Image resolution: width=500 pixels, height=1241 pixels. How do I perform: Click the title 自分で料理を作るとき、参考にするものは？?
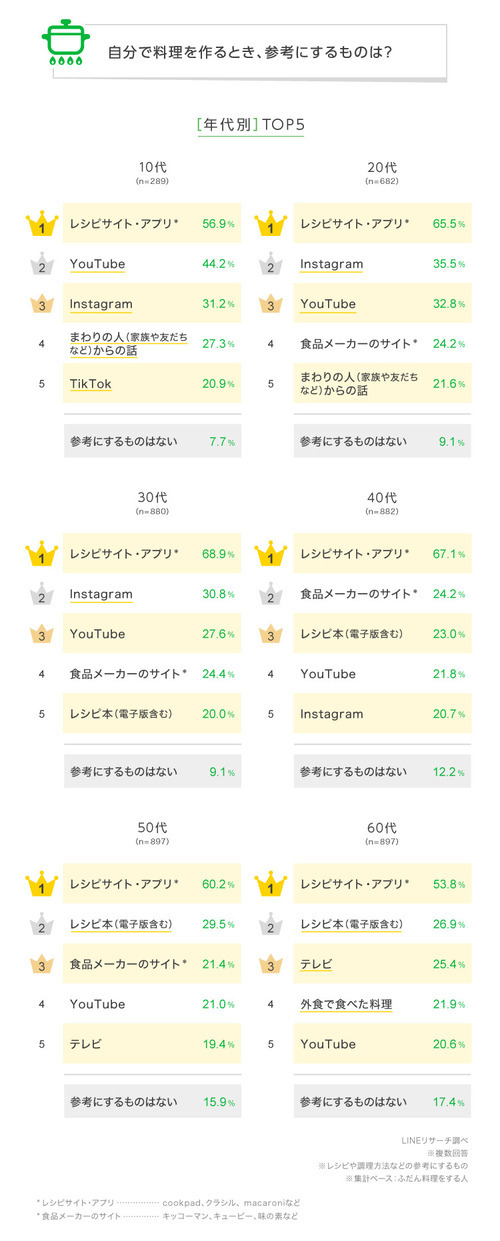click(250, 51)
